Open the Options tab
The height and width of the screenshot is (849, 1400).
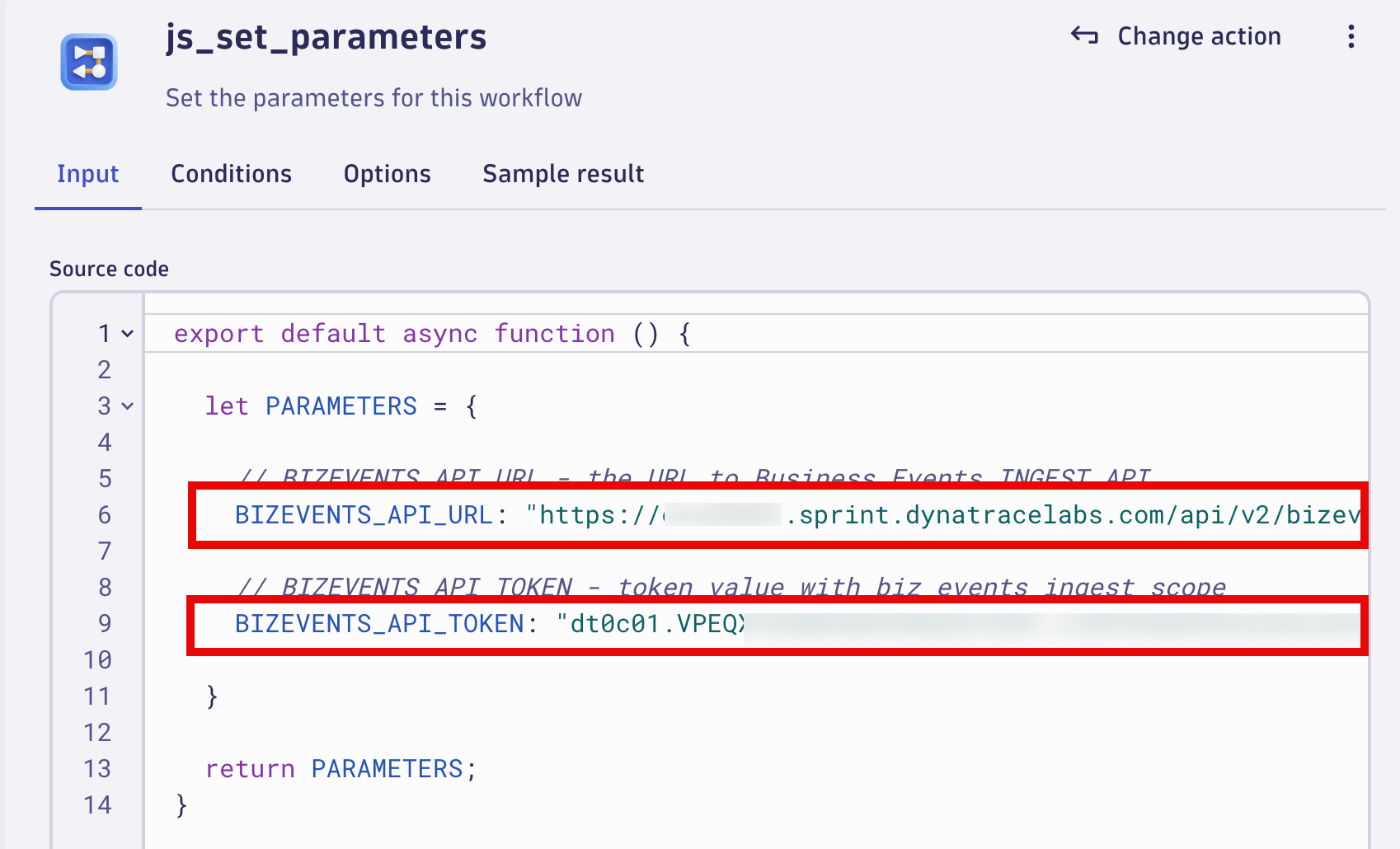[388, 174]
